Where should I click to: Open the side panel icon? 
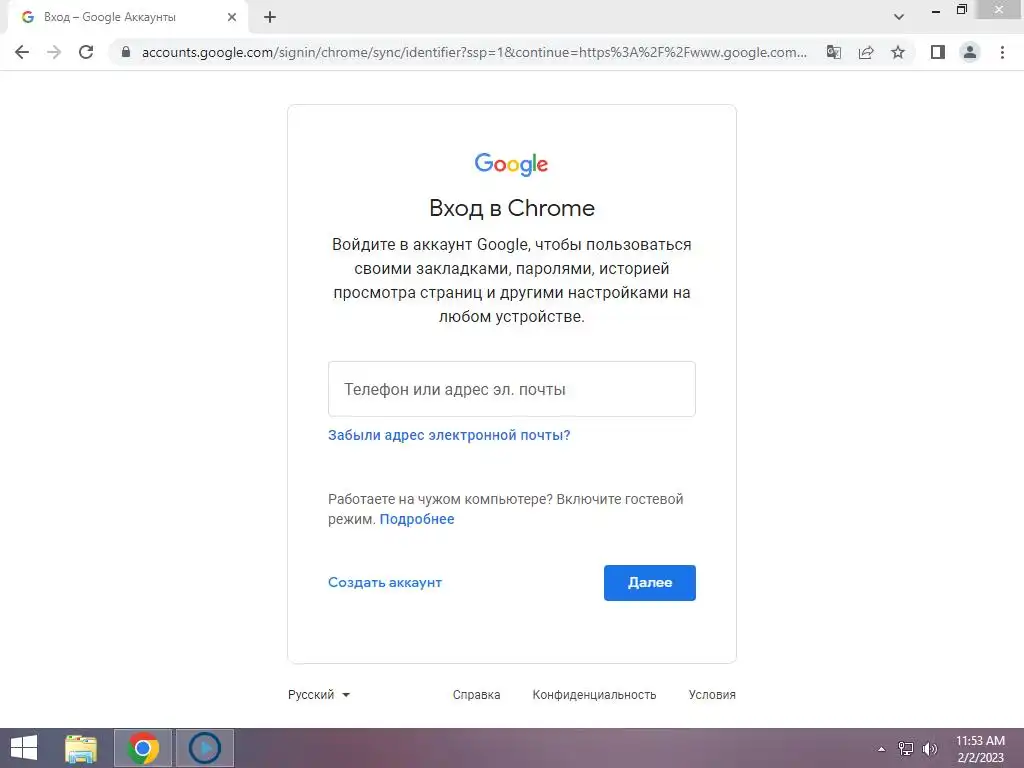[x=938, y=52]
